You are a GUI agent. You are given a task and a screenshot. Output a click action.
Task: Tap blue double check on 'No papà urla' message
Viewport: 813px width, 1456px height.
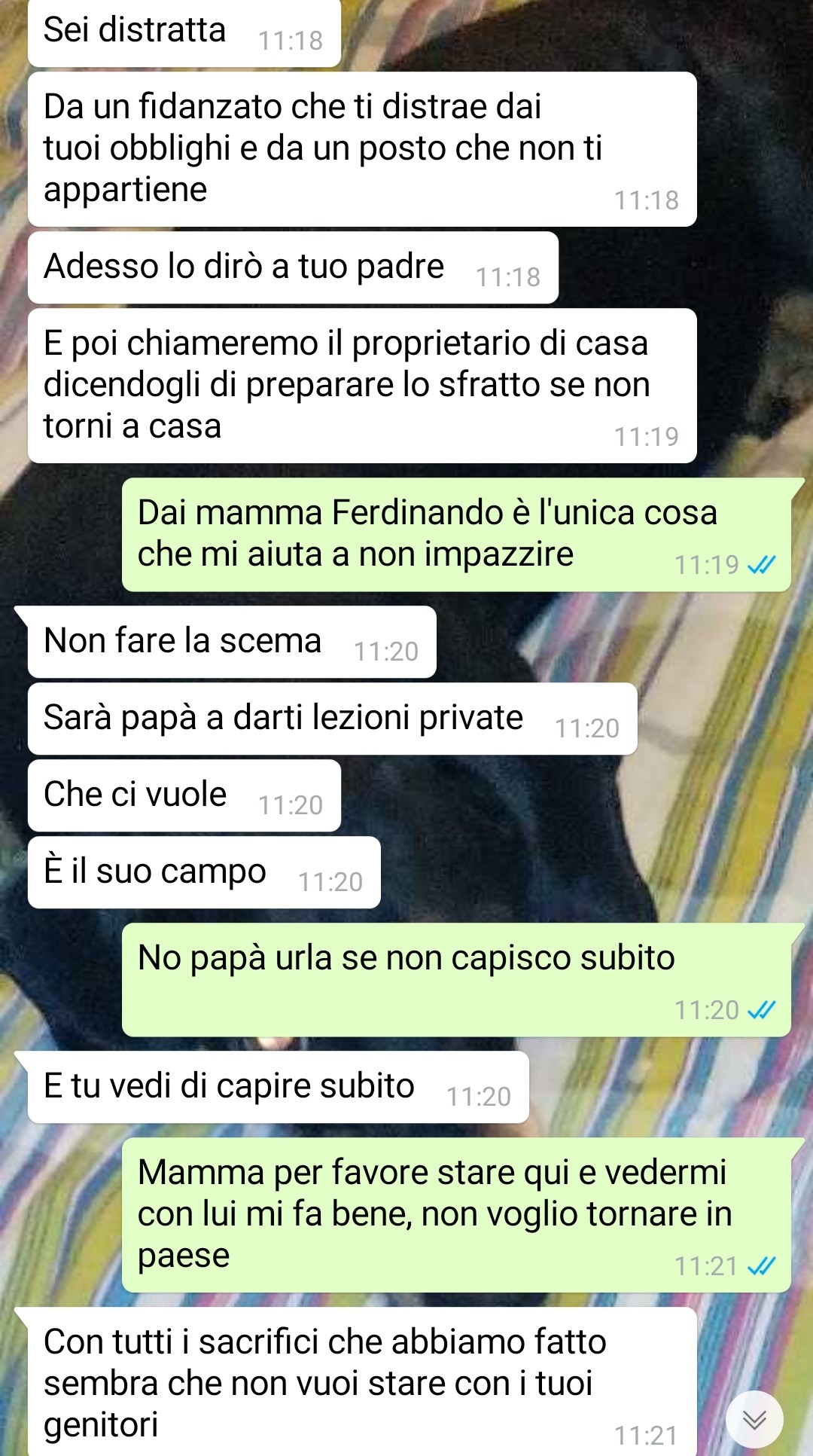click(761, 1010)
